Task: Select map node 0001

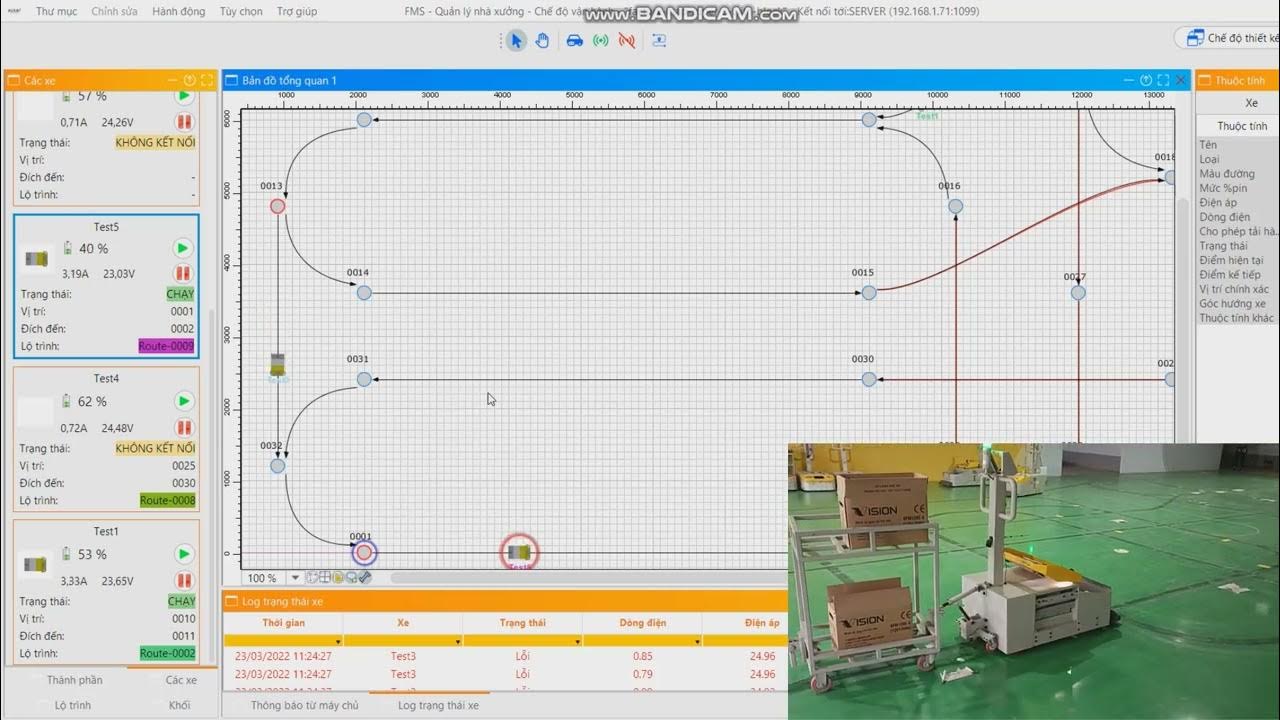Action: coord(364,552)
